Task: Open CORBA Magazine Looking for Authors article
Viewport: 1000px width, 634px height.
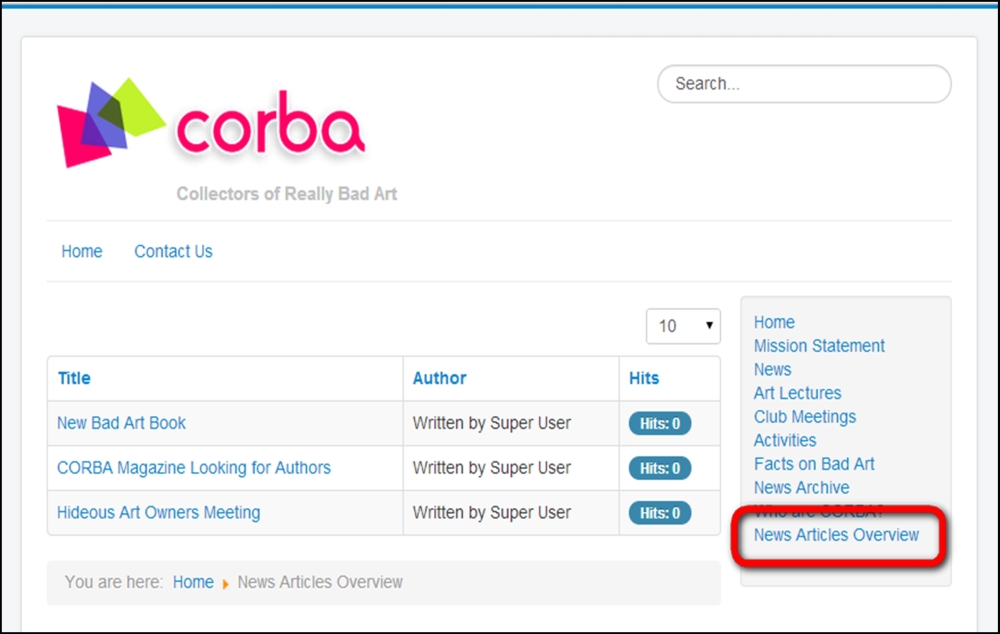Action: point(193,468)
